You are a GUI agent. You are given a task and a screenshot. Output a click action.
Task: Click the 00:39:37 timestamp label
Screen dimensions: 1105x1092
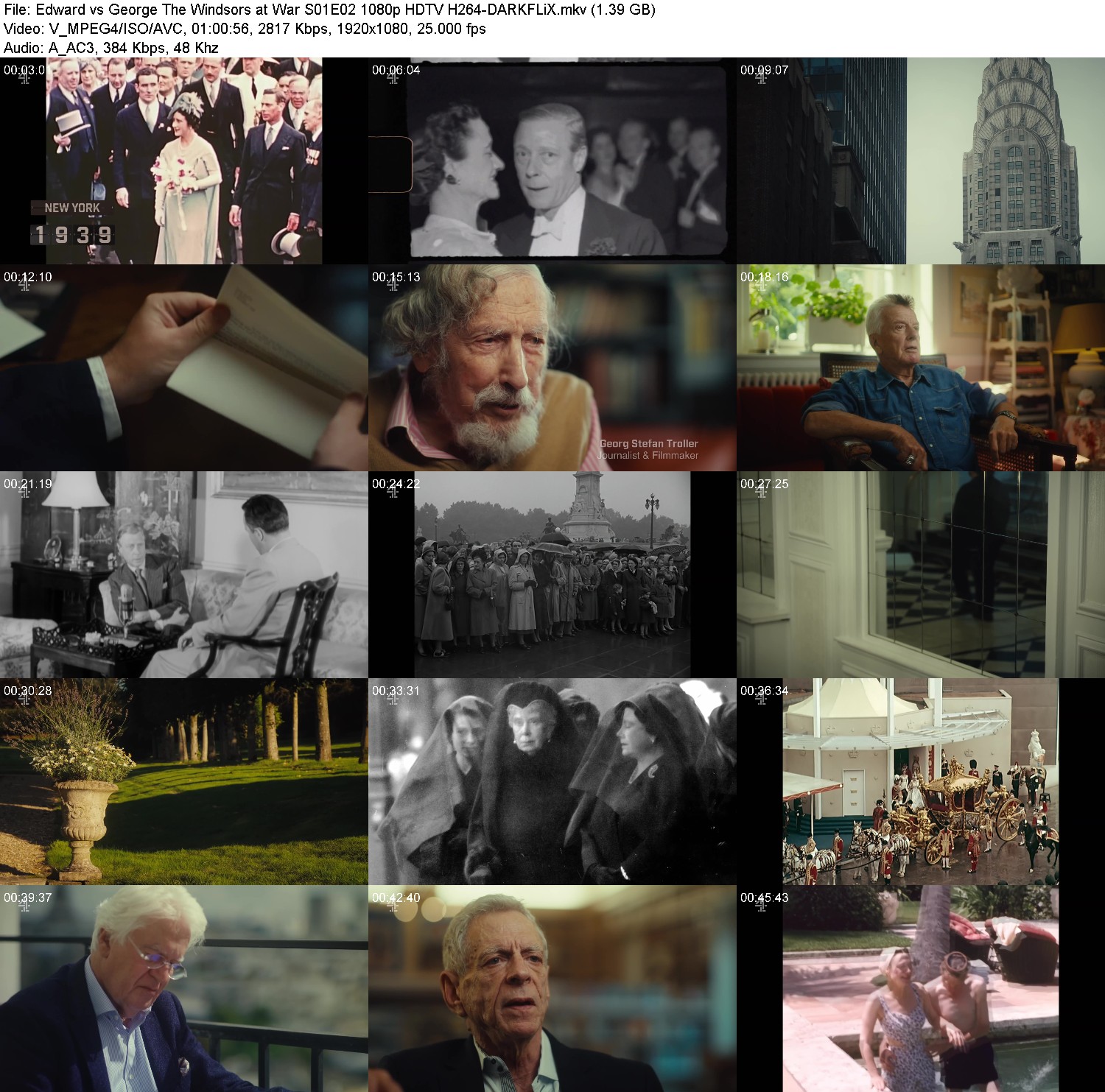coord(28,898)
